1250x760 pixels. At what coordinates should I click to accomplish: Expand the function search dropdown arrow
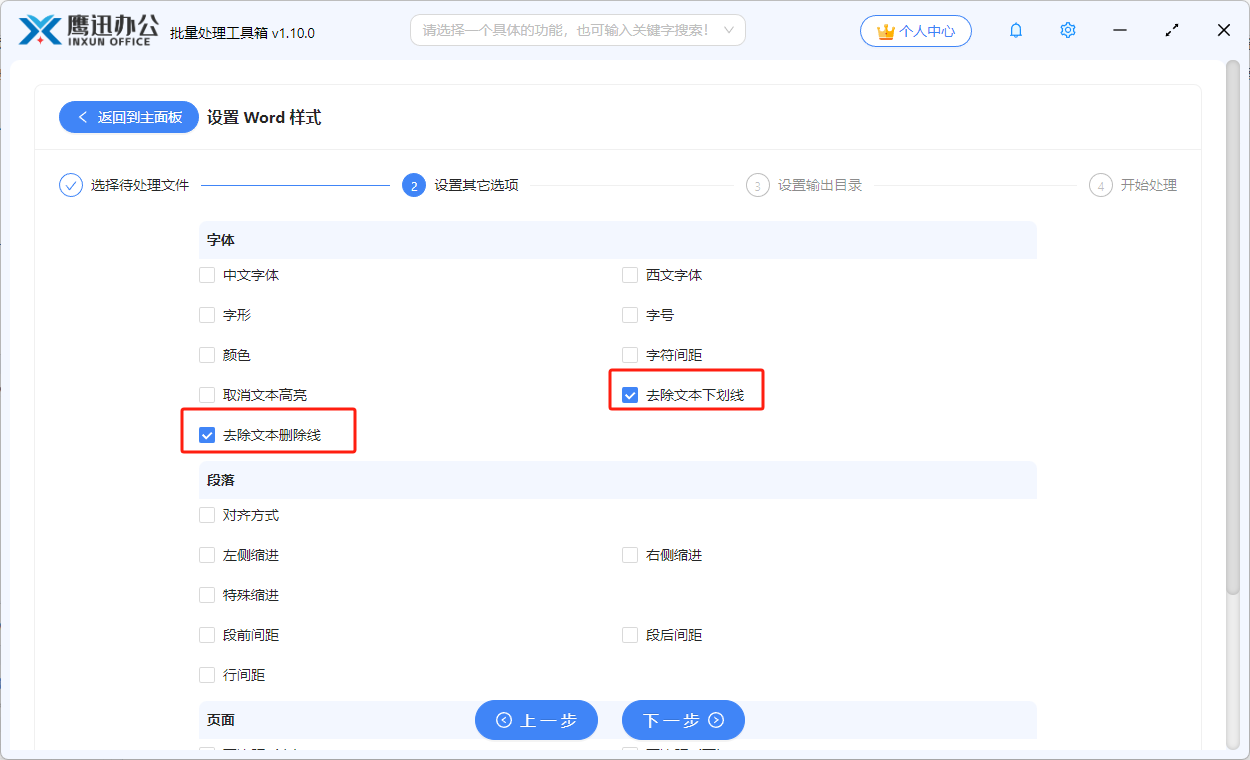point(729,30)
